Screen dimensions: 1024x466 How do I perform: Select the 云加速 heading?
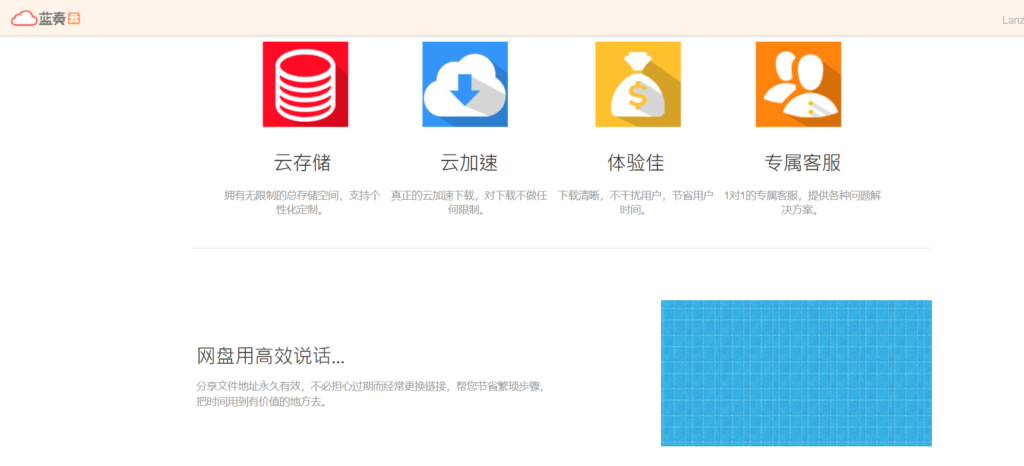click(469, 162)
